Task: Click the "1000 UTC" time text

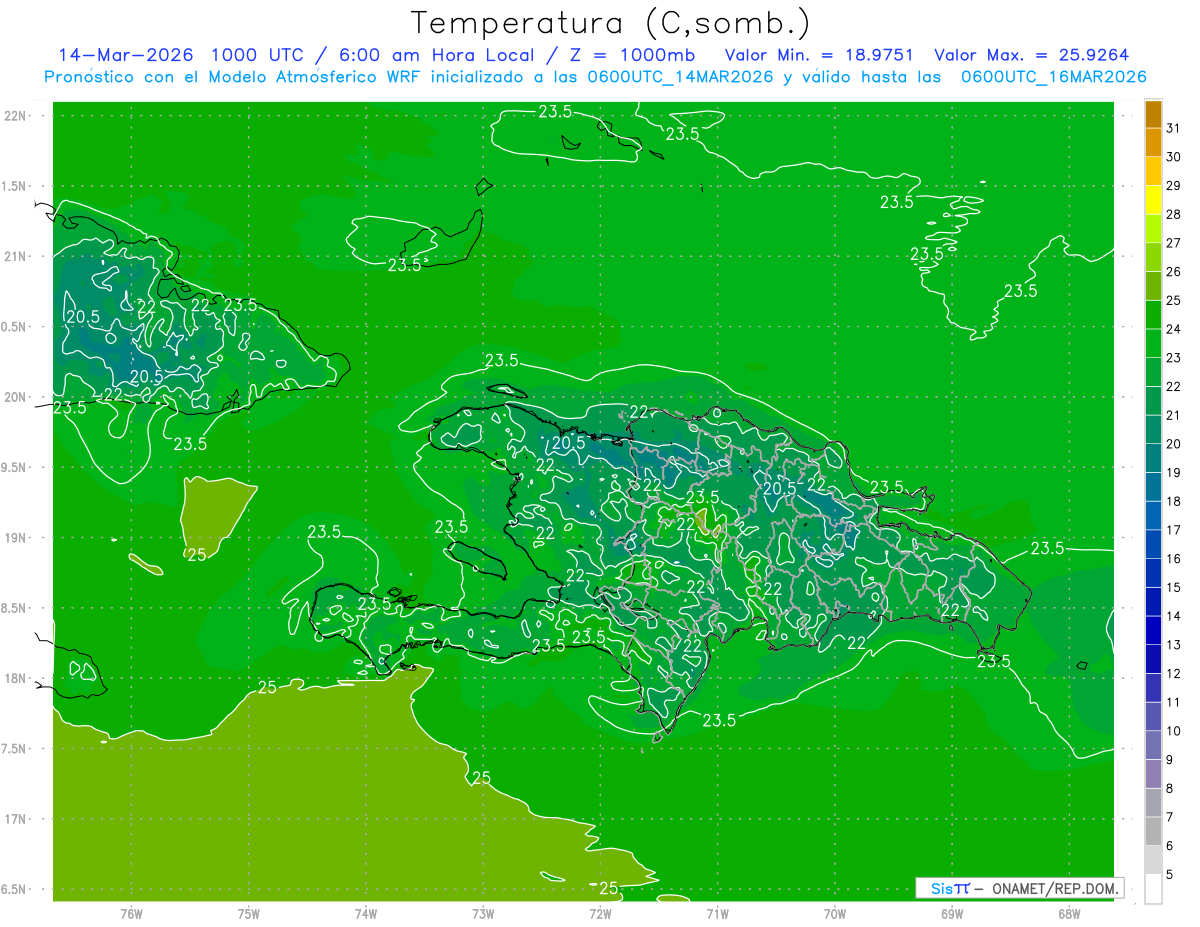Action: (x=259, y=55)
